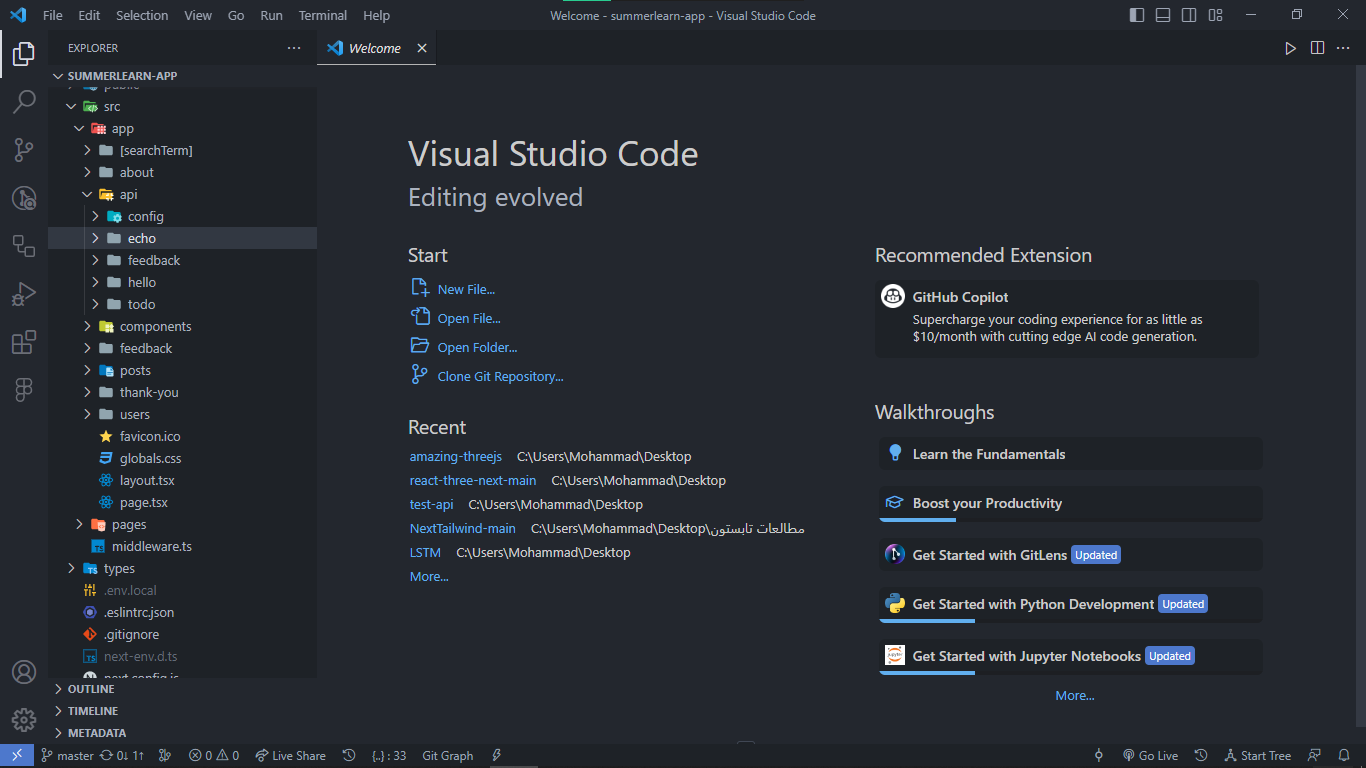Open the Run and Debug view
Screen dimensions: 1366x768
pyautogui.click(x=24, y=294)
